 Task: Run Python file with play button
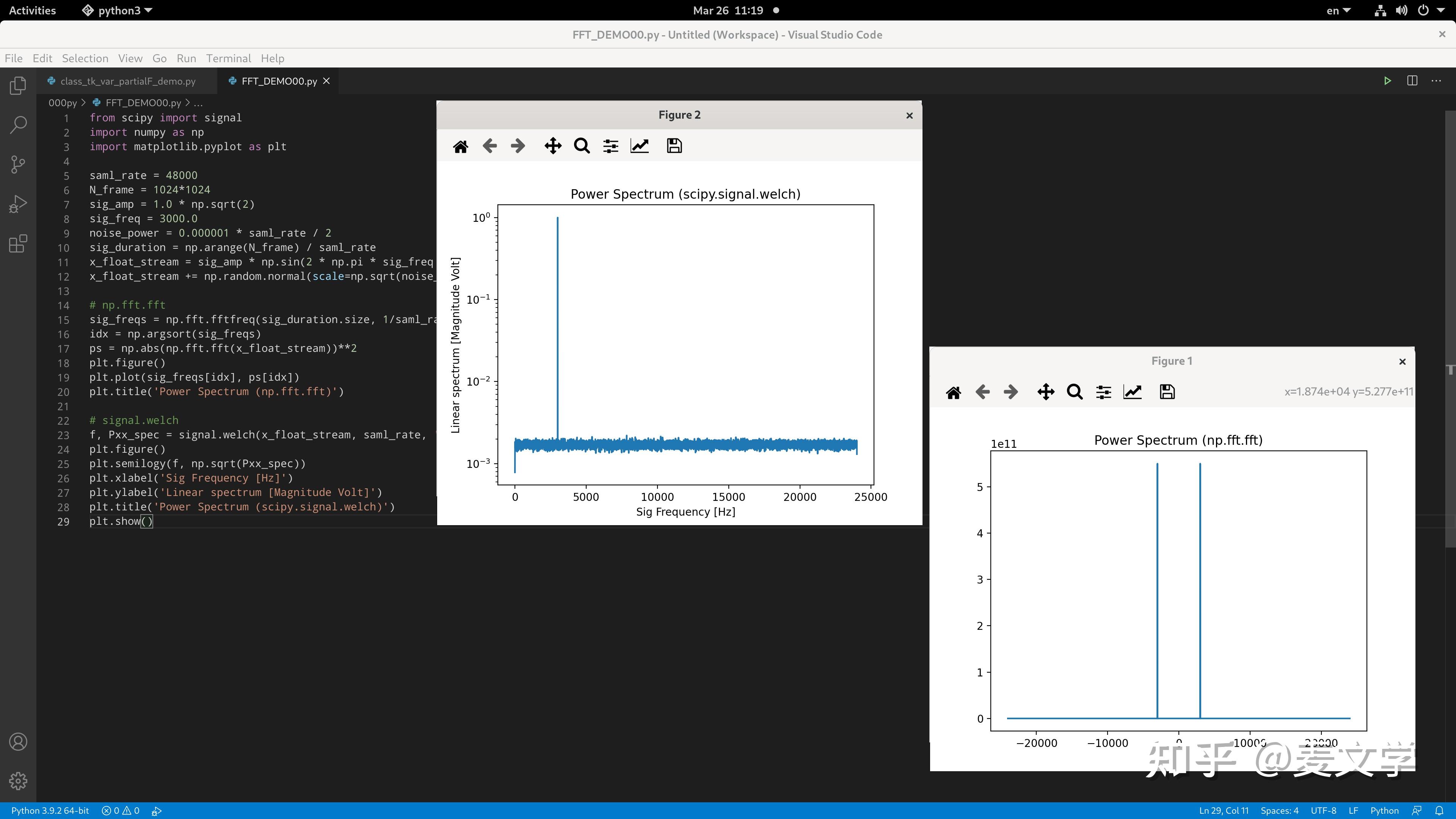coord(1387,81)
